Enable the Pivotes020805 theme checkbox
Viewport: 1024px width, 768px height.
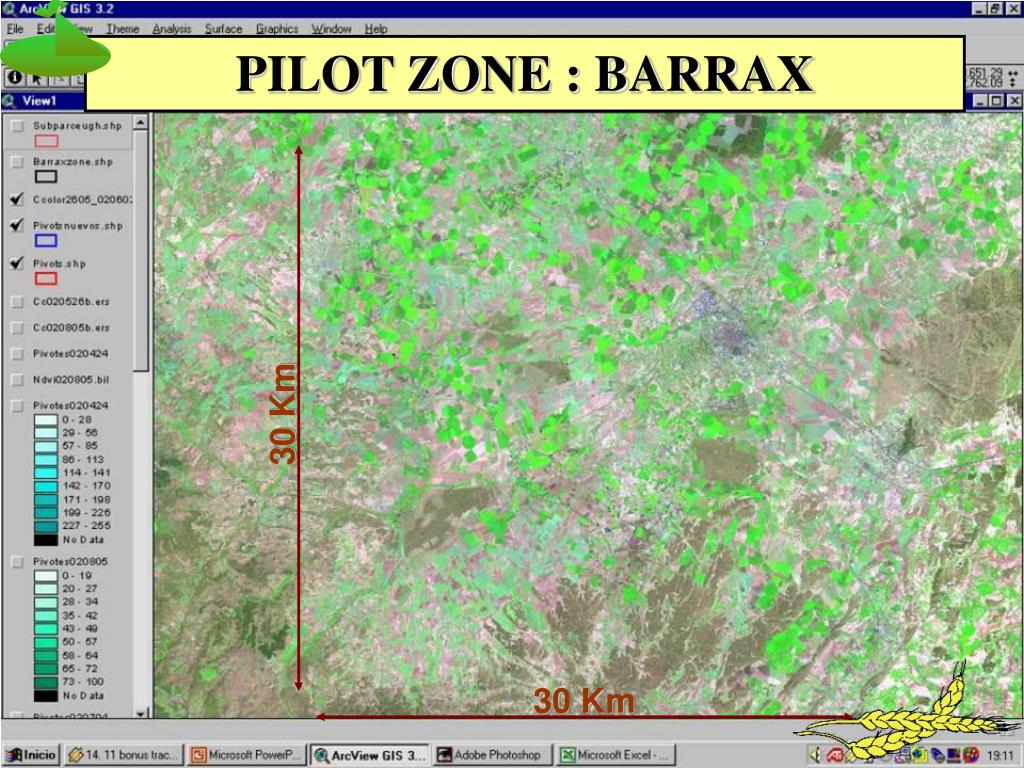[x=18, y=562]
